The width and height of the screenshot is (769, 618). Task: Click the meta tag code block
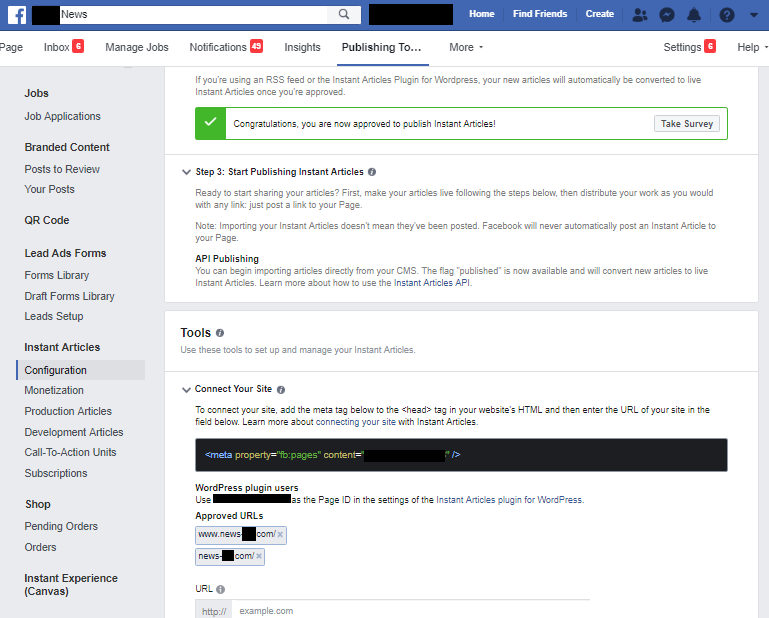coord(461,455)
